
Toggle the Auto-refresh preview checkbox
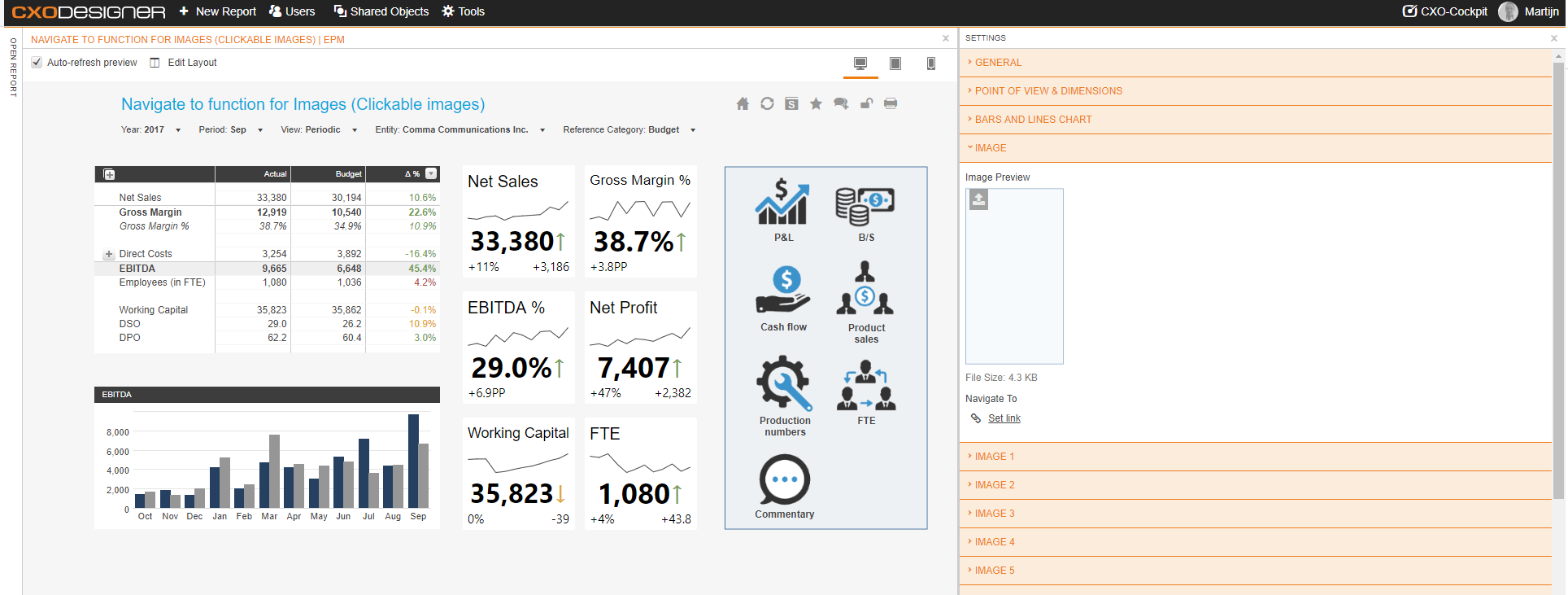click(x=37, y=63)
